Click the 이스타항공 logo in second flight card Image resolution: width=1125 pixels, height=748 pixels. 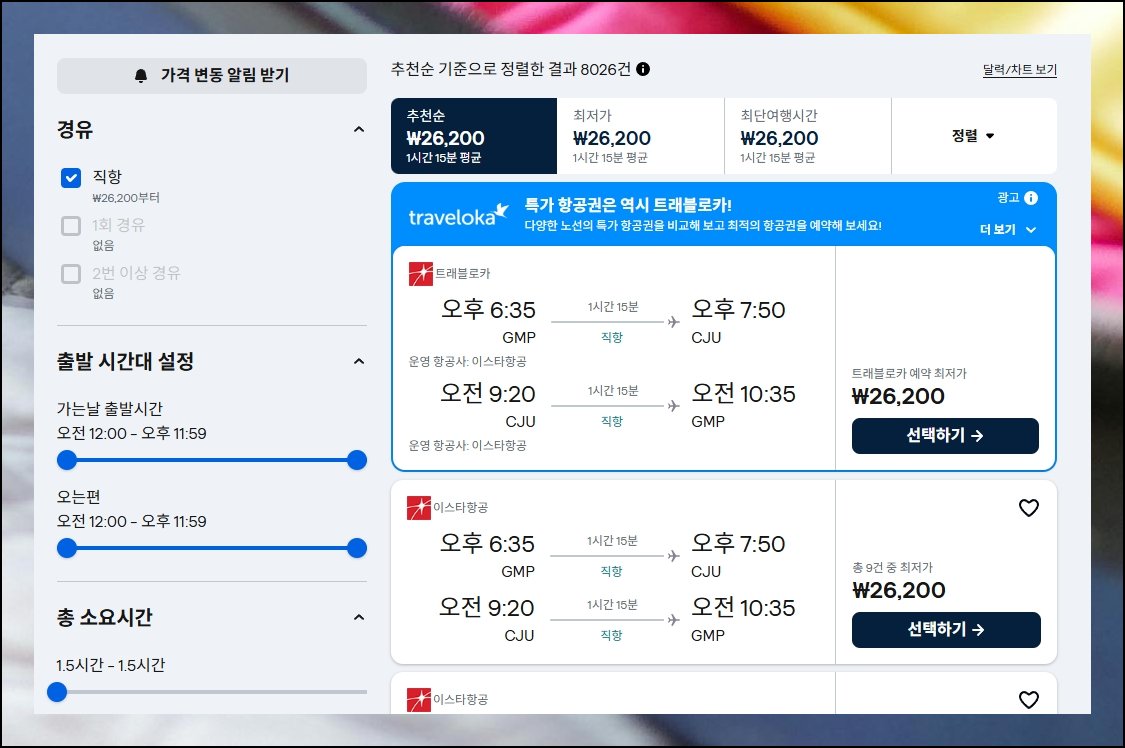click(419, 508)
